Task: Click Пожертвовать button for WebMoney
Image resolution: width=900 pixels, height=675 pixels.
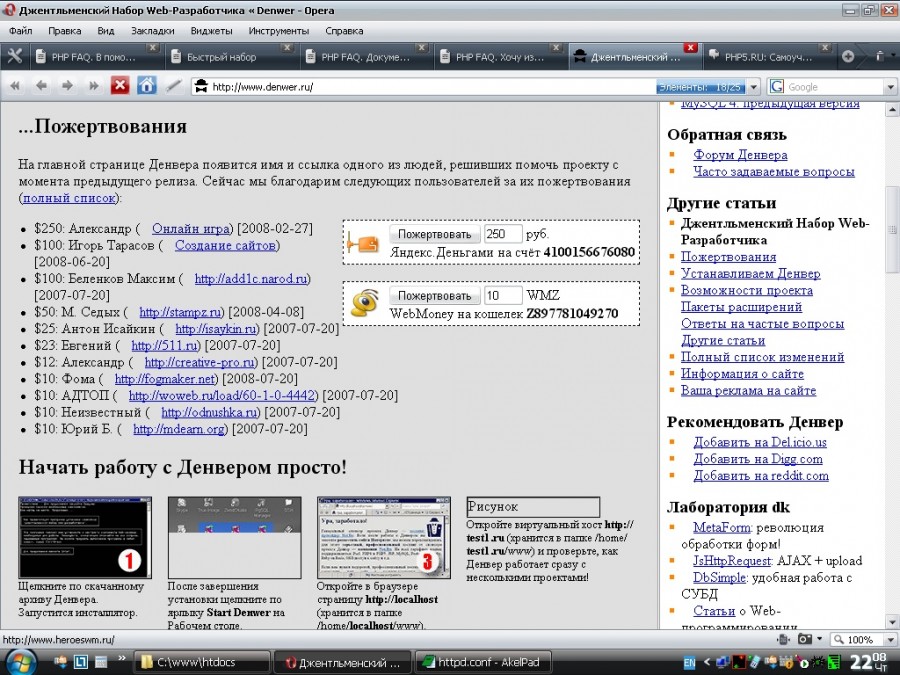Action: pyautogui.click(x=435, y=296)
